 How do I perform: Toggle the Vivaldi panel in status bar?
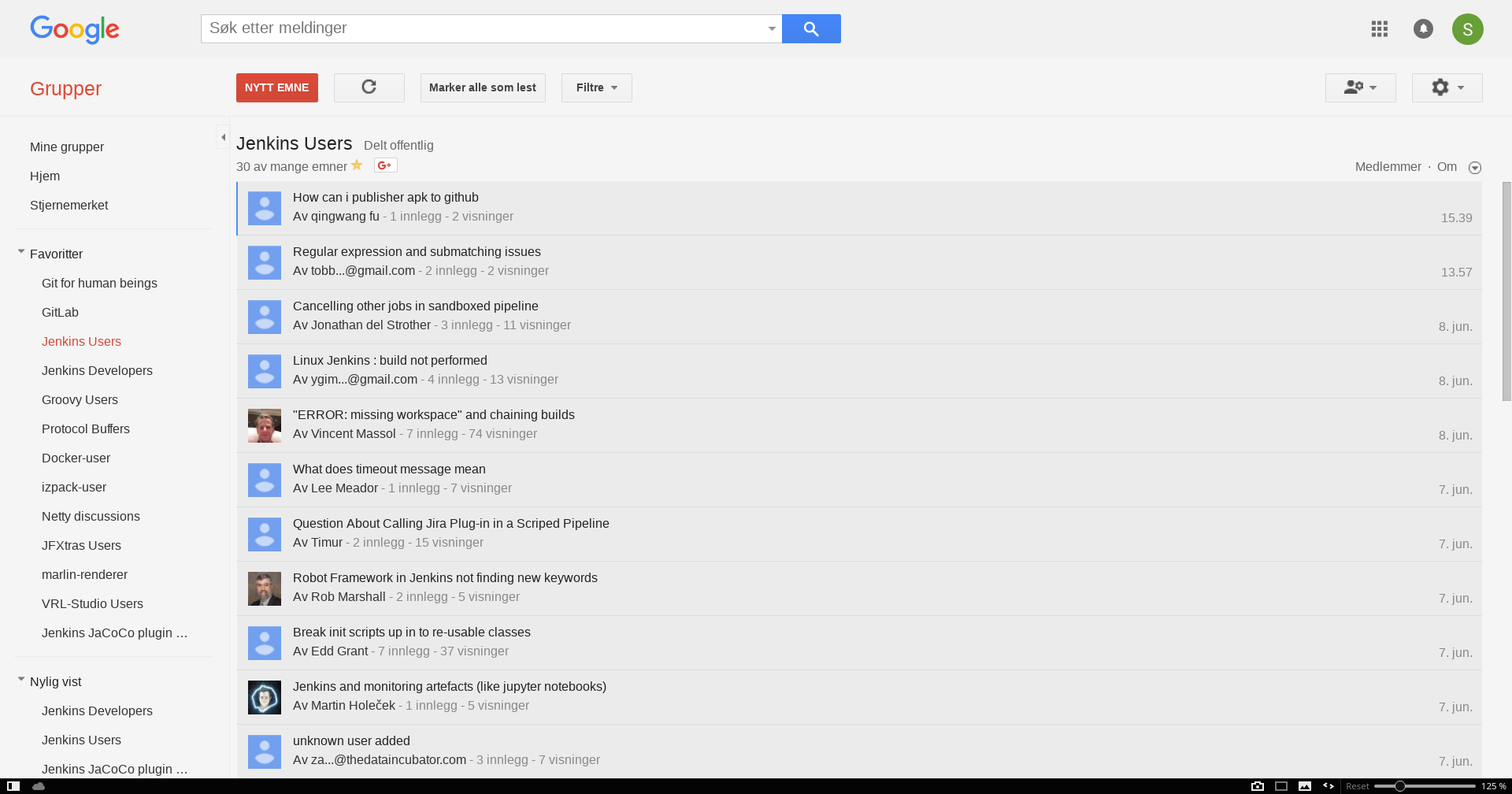click(x=13, y=786)
